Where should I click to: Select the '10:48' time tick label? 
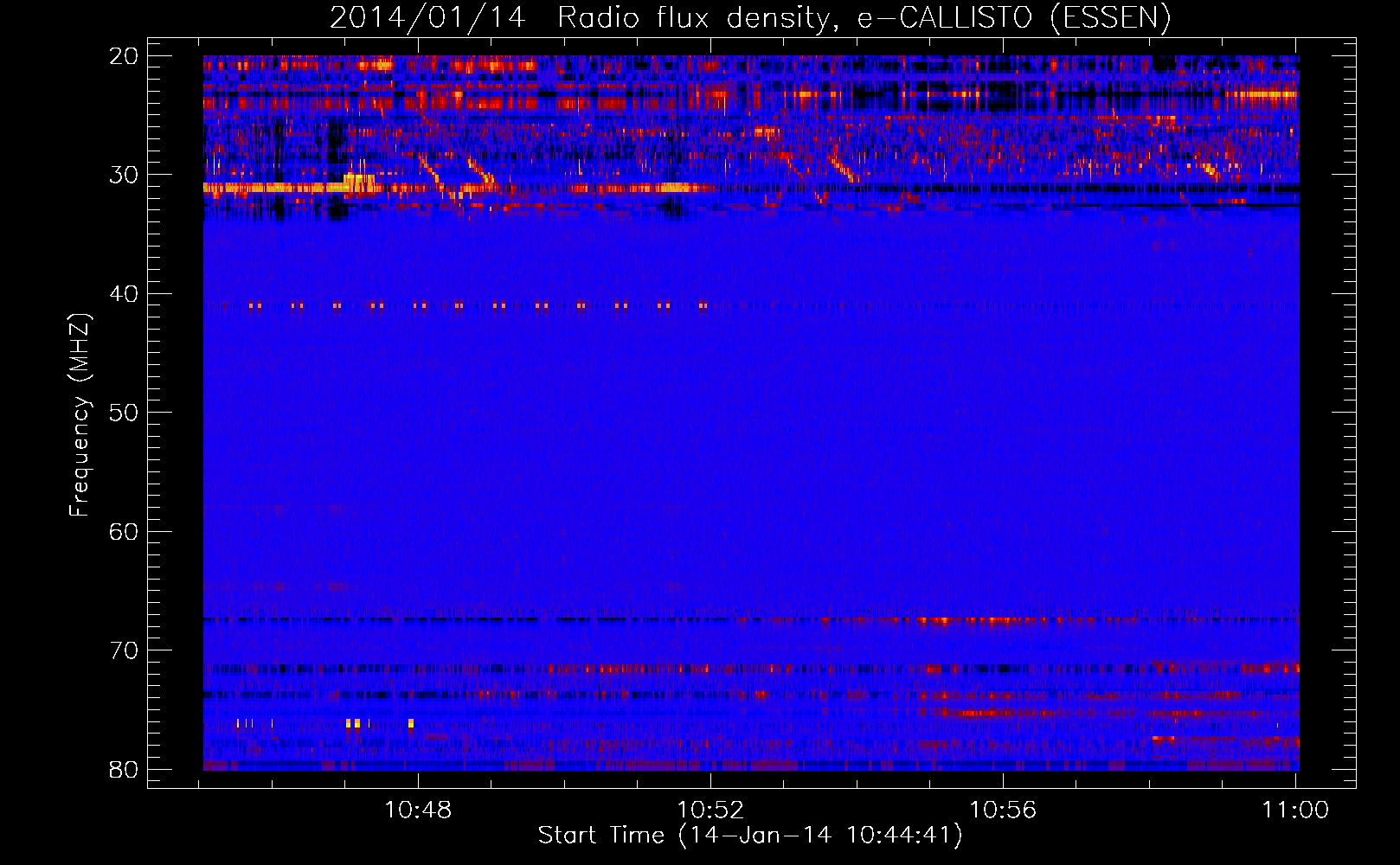click(418, 811)
